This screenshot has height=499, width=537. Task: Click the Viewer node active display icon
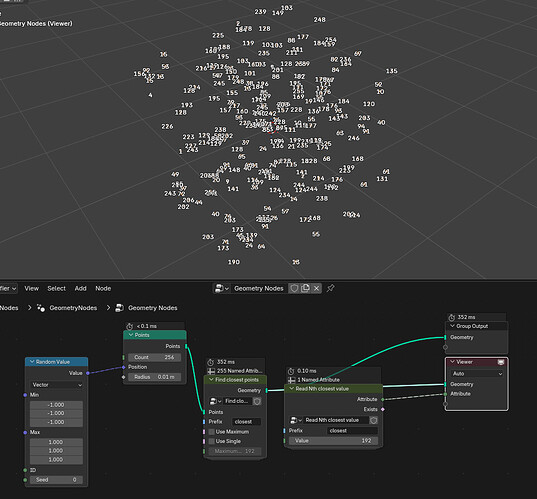[x=501, y=362]
